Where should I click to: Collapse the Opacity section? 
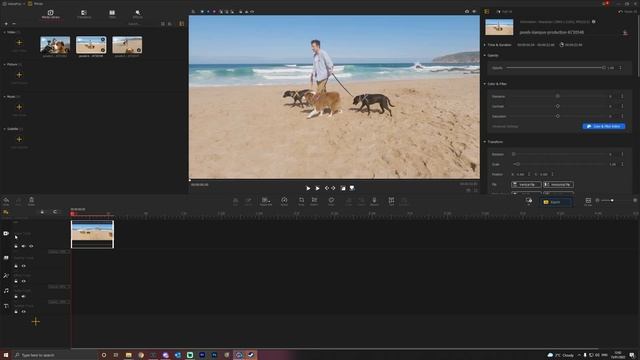point(485,56)
